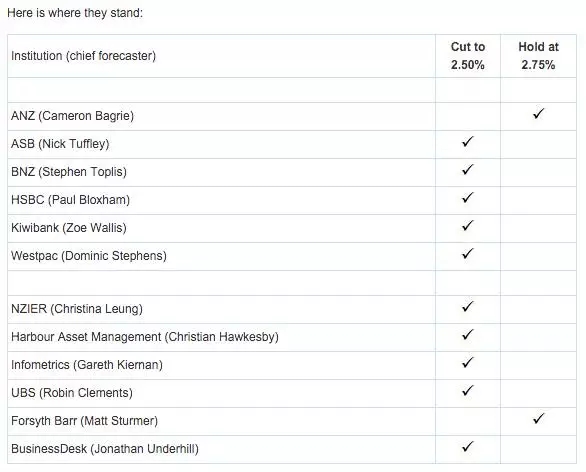Click the BusinessDesk (Jonathan Underhill) text

pos(105,449)
